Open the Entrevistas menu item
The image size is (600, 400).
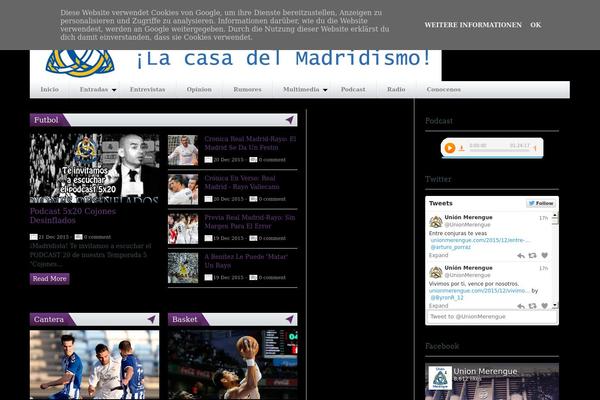(x=147, y=90)
